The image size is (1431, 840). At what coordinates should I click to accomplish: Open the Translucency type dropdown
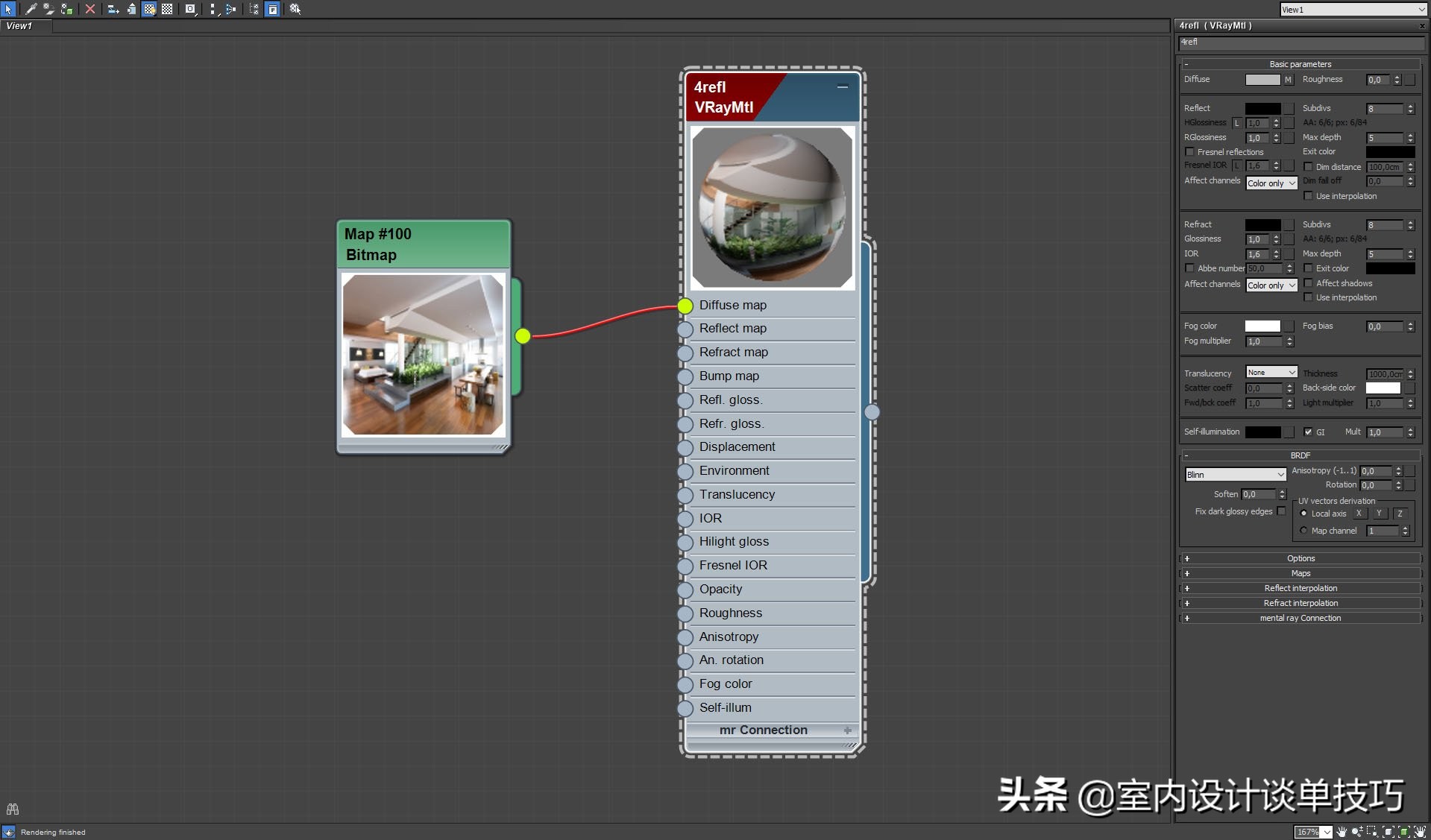[1271, 373]
